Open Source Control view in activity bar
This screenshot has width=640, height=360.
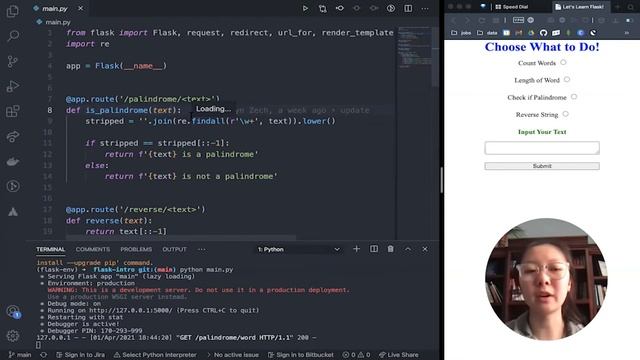(13, 62)
